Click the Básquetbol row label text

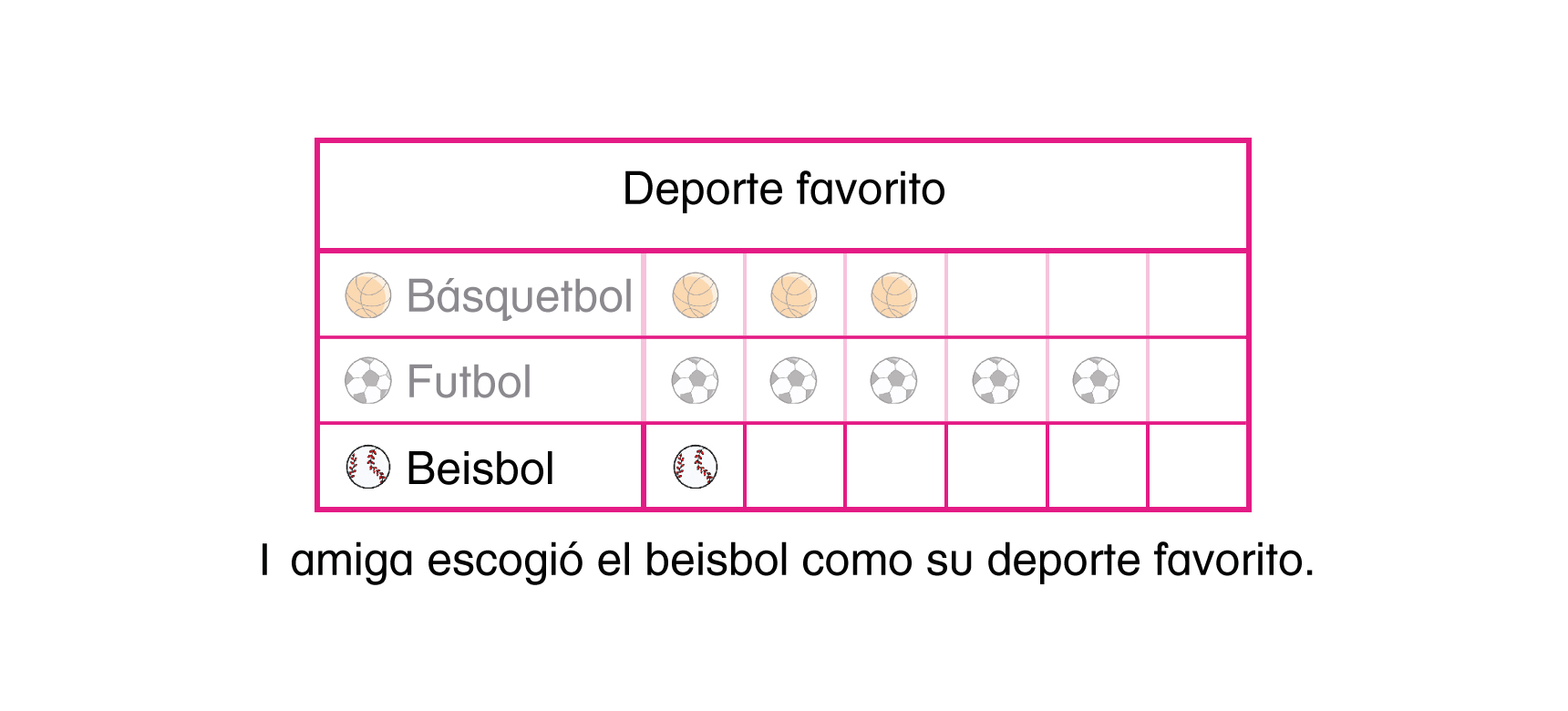click(519, 296)
